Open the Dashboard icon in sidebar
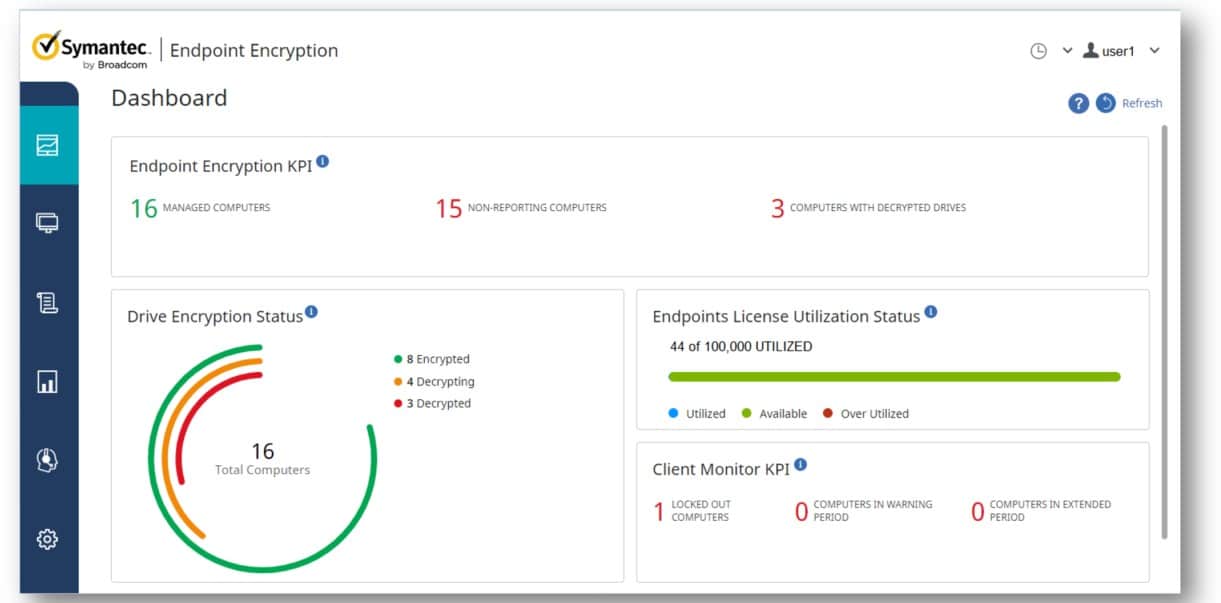Screen dimensions: 1221x603 [x=47, y=145]
